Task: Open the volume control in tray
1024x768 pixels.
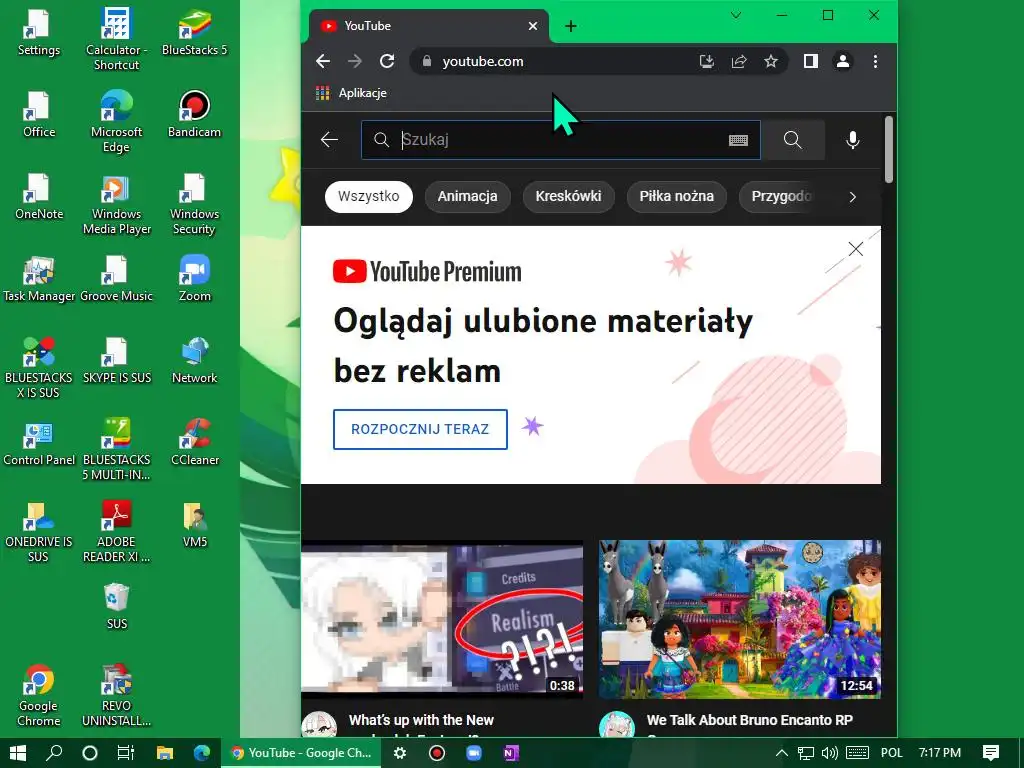Action: point(829,753)
